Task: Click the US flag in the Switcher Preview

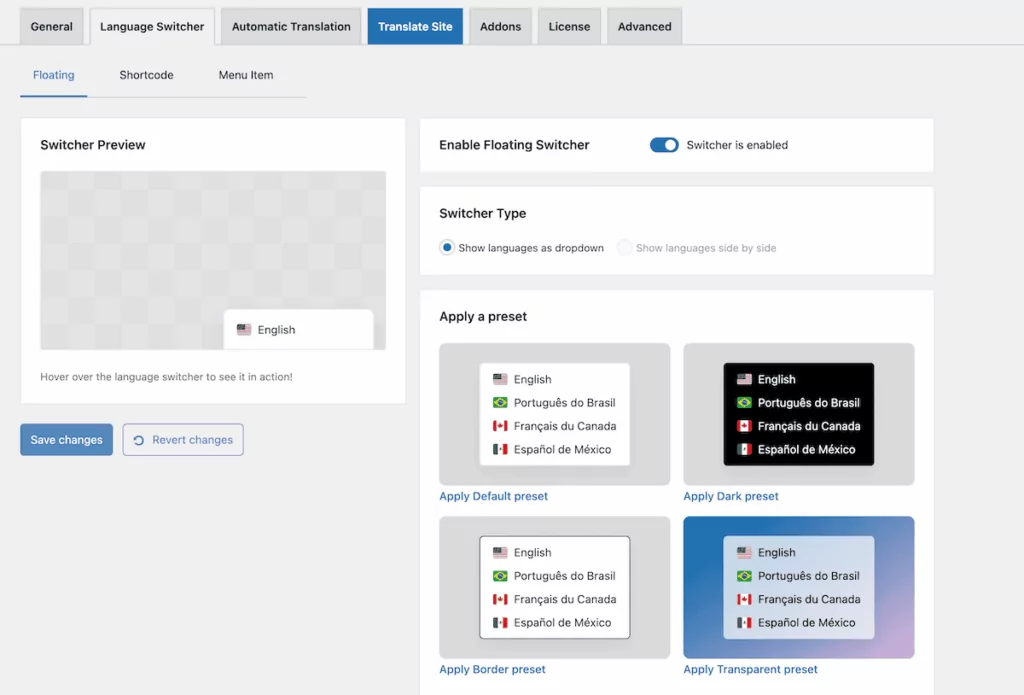Action: [x=242, y=329]
